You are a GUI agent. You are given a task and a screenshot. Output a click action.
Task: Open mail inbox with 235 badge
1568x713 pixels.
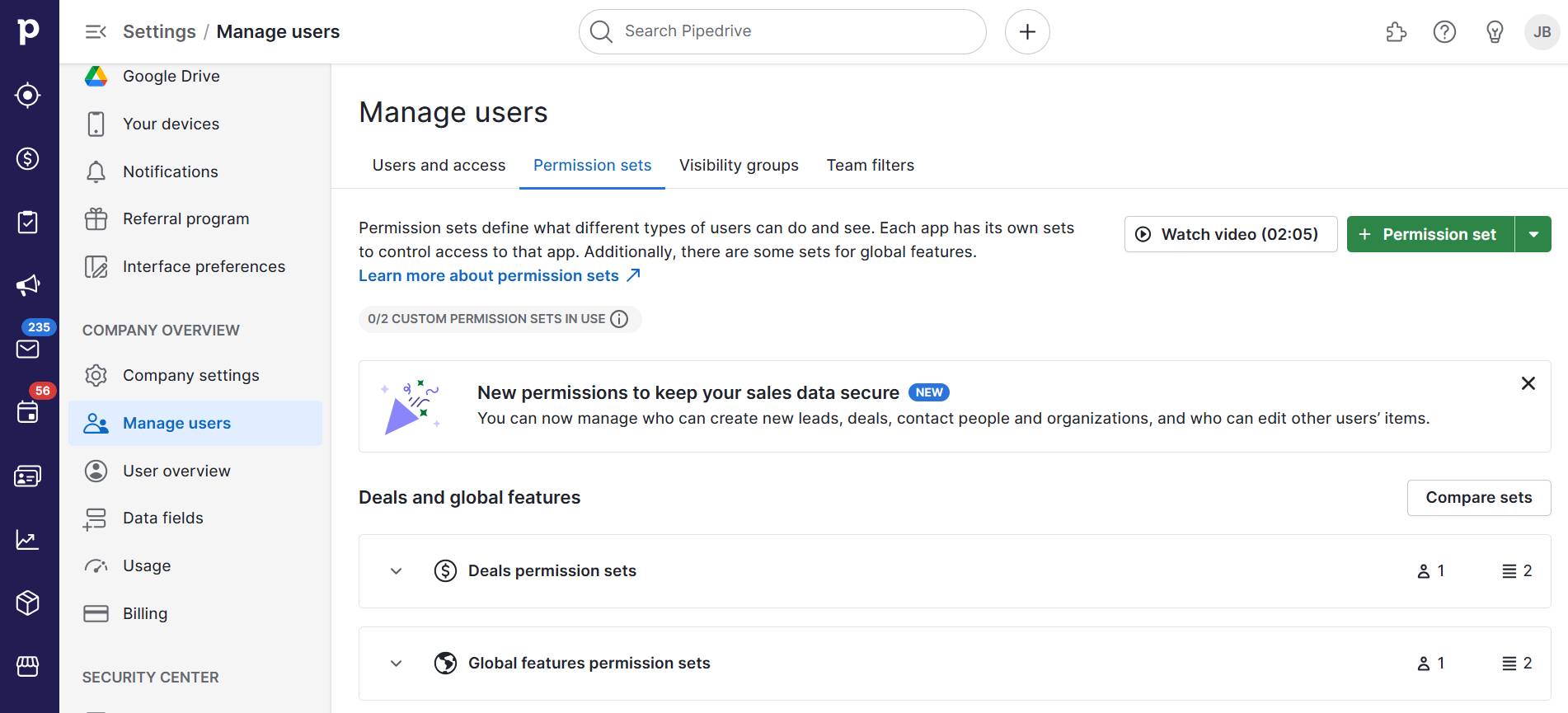pyautogui.click(x=28, y=349)
